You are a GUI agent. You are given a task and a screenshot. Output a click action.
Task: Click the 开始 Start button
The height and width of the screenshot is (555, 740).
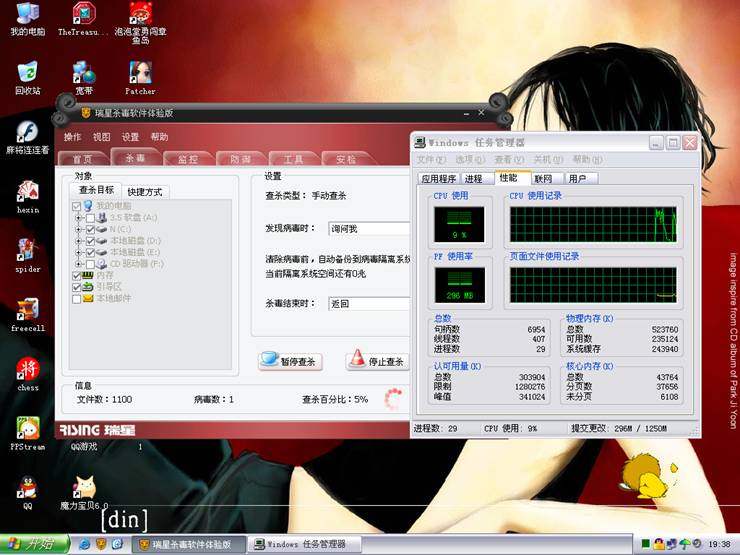pos(34,545)
